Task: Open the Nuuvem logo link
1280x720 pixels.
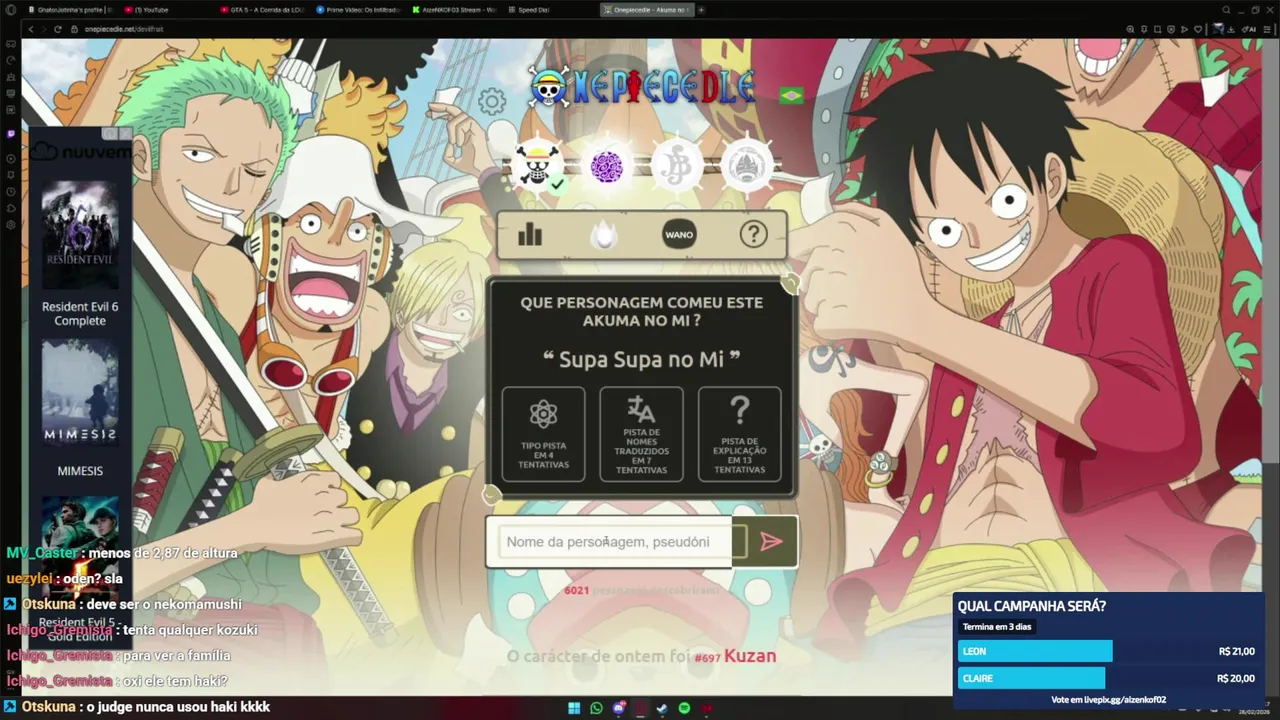Action: pyautogui.click(x=81, y=152)
